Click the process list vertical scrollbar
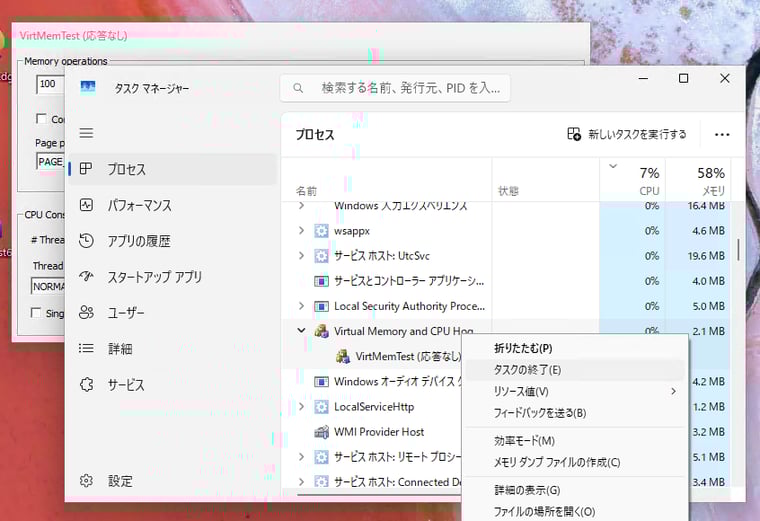Image resolution: width=760 pixels, height=521 pixels. pyautogui.click(x=739, y=250)
